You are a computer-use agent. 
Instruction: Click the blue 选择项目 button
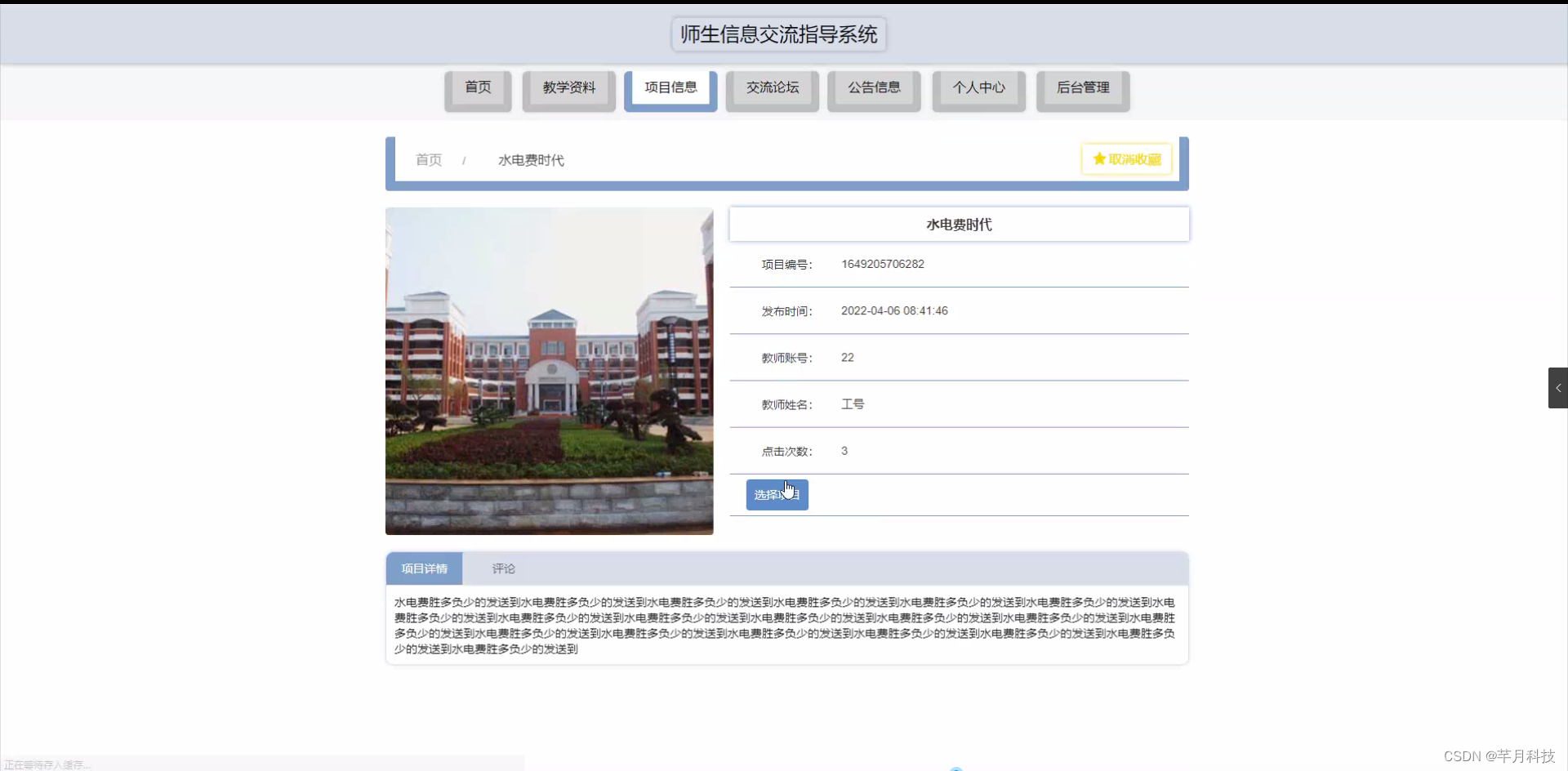(x=776, y=494)
